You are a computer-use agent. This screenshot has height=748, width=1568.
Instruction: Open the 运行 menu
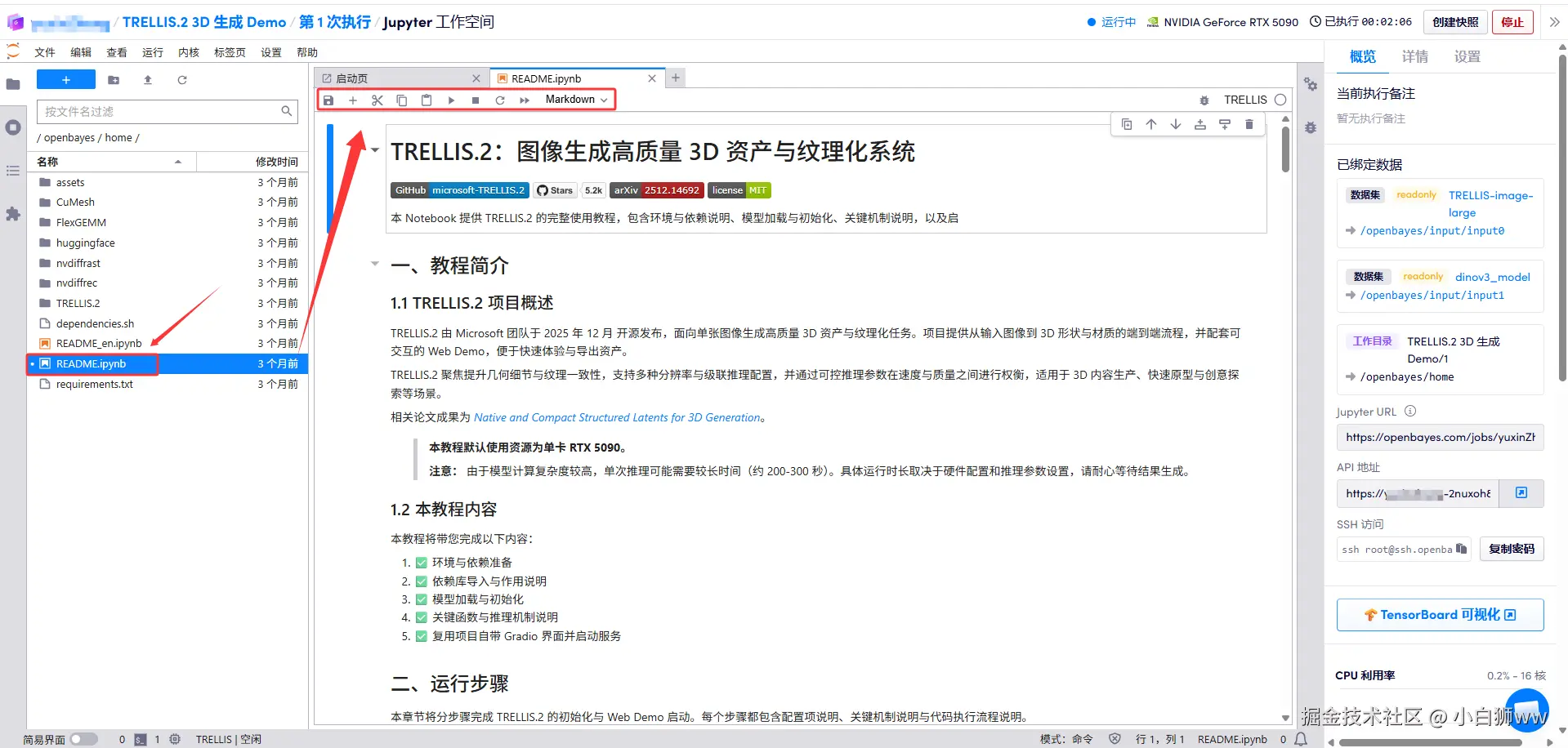pyautogui.click(x=153, y=52)
